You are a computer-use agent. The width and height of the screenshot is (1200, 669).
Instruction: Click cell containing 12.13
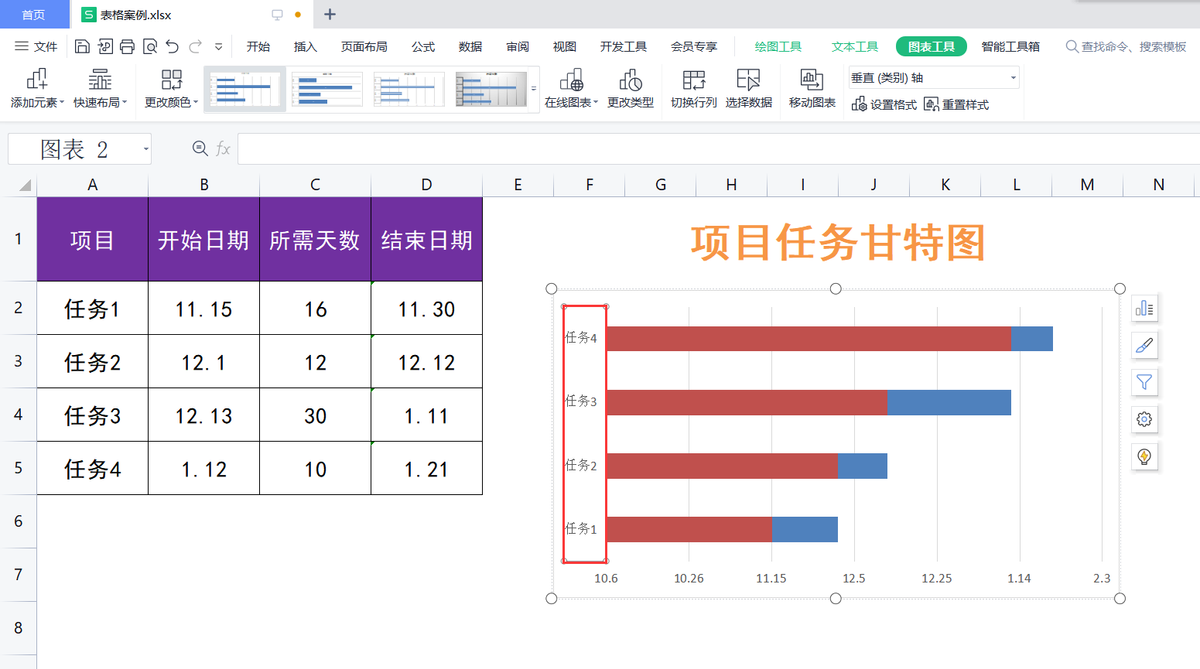[x=204, y=415]
